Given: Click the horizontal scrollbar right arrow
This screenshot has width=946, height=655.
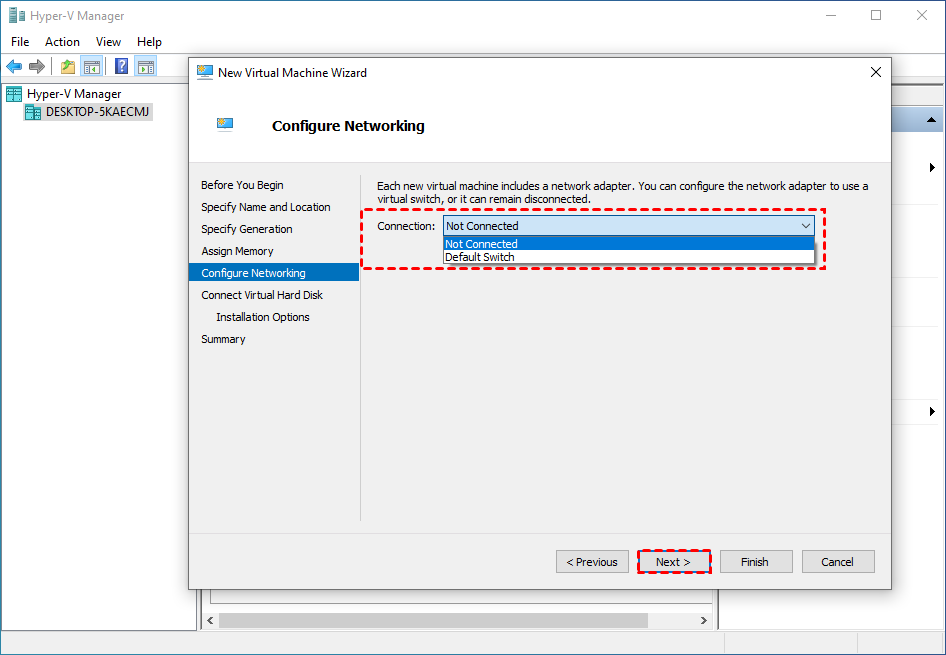Looking at the screenshot, I should [x=703, y=620].
